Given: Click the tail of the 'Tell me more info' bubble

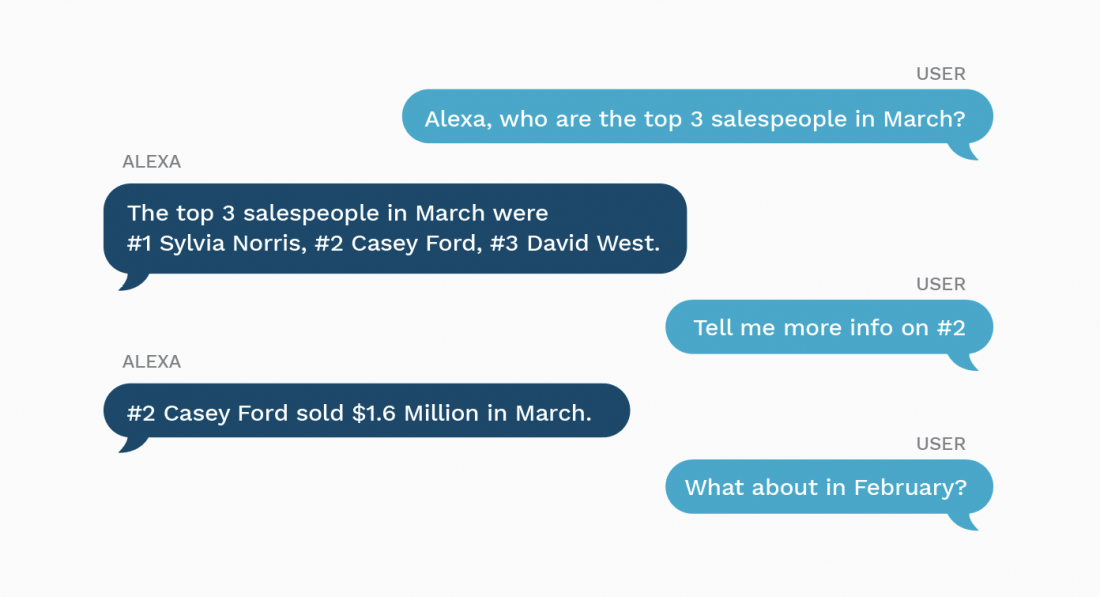Looking at the screenshot, I should [x=965, y=361].
